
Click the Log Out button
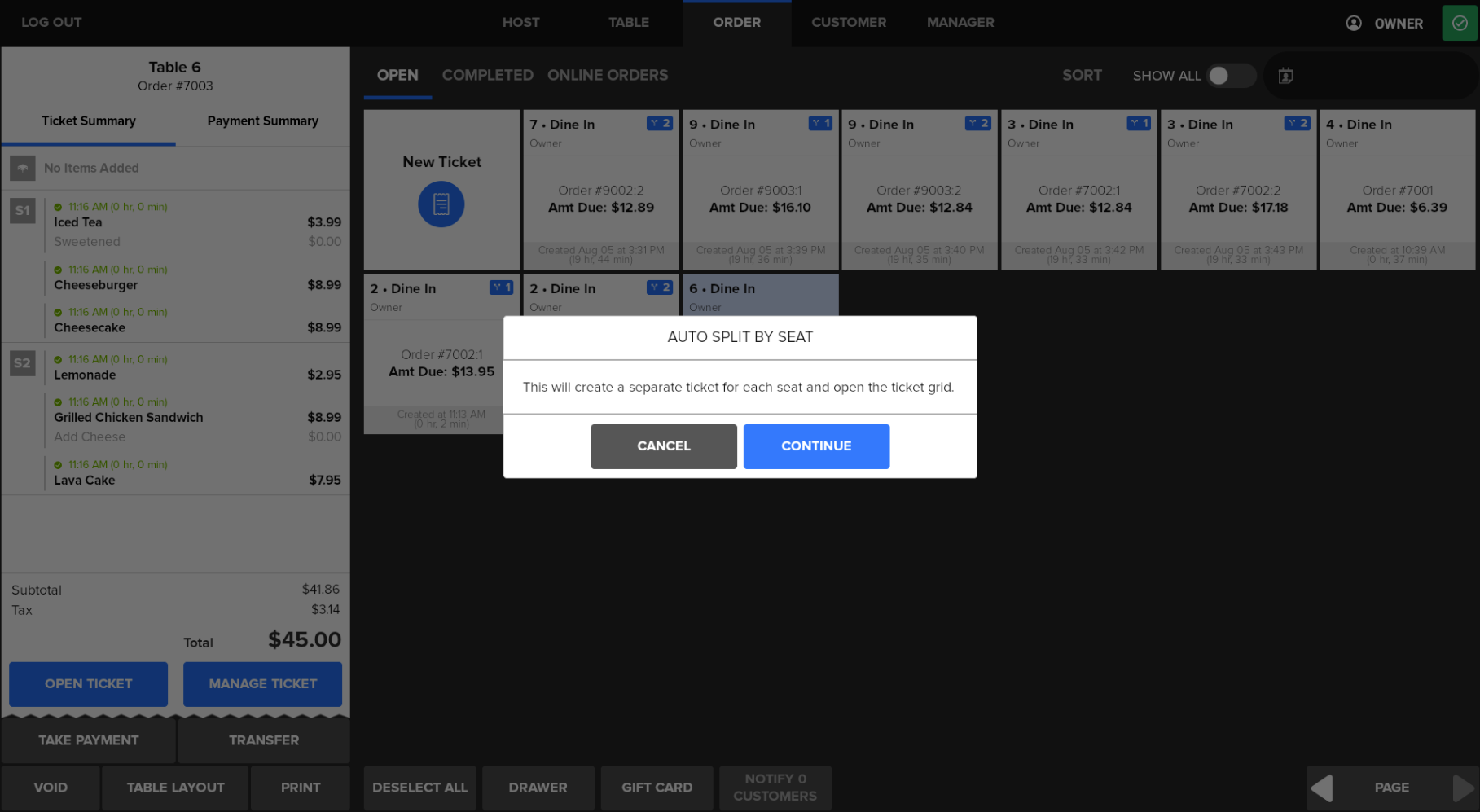coord(51,23)
